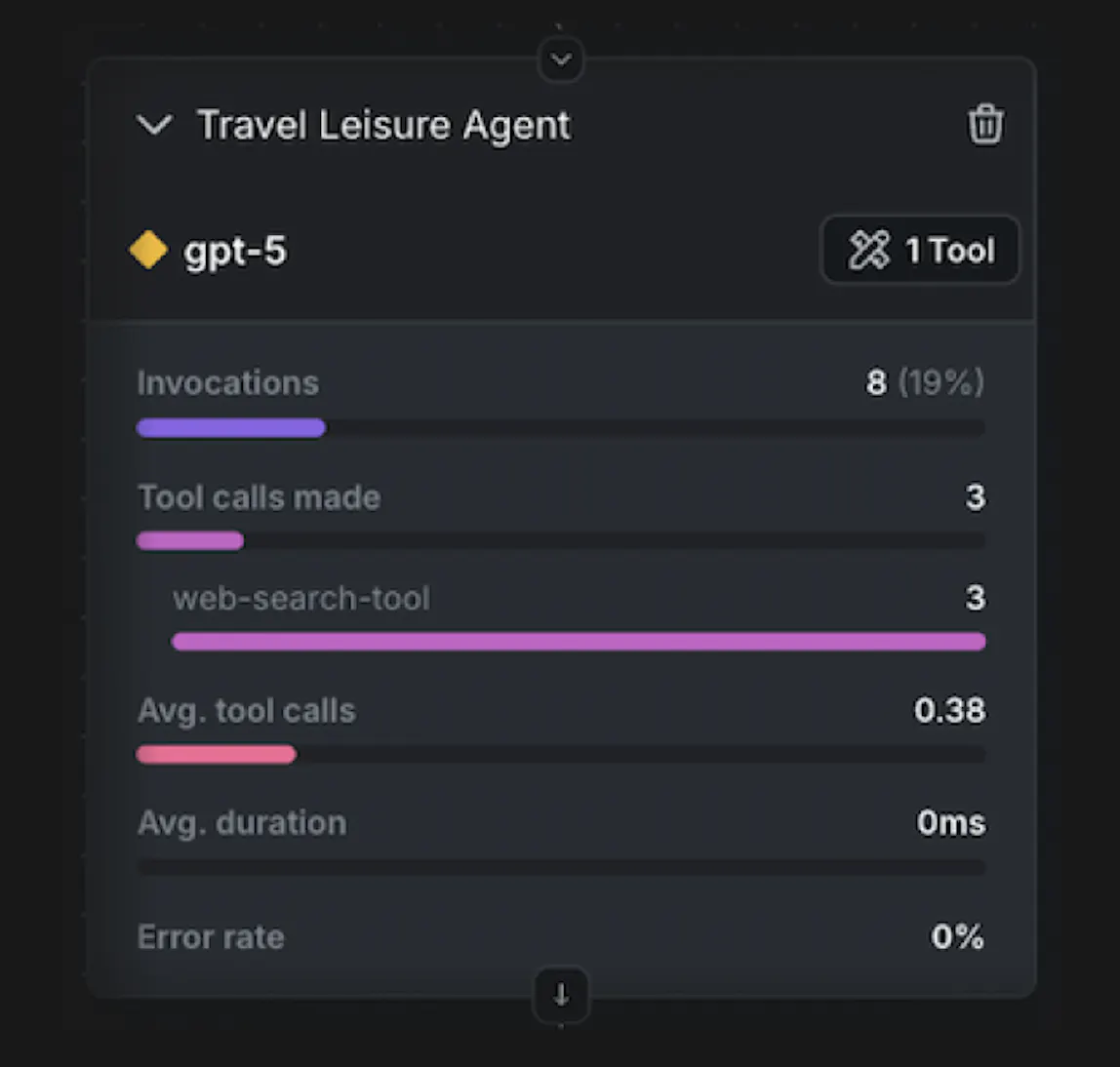The width and height of the screenshot is (1120, 1067).
Task: Click the trash delete icon
Action: click(x=984, y=125)
